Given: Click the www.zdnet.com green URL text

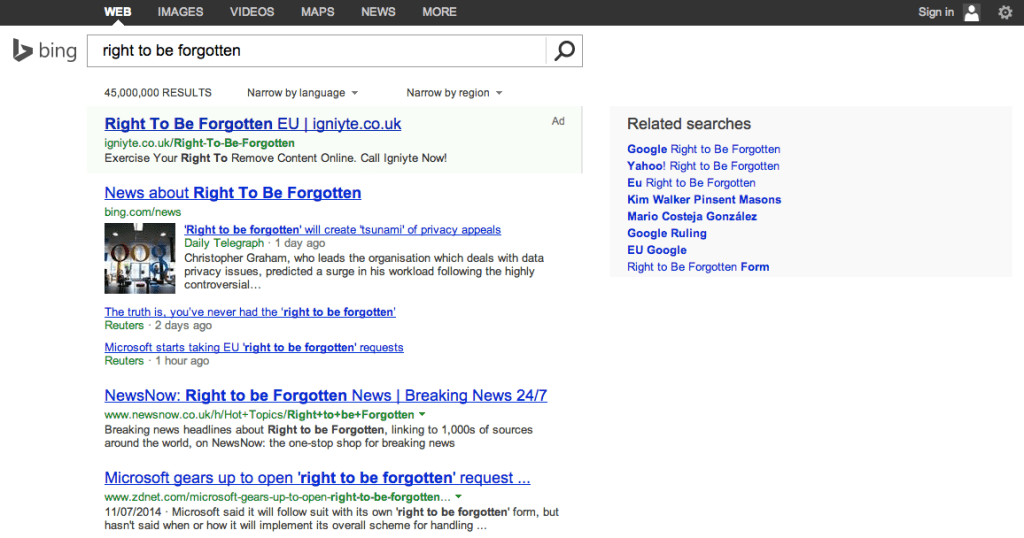Looking at the screenshot, I should click(x=278, y=497).
